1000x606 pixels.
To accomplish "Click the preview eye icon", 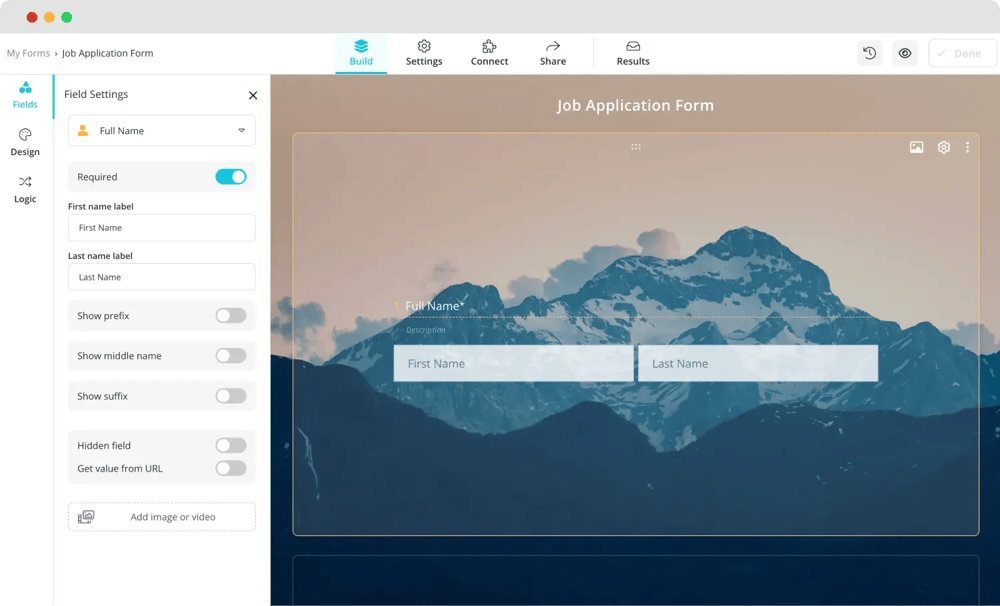I will tap(905, 53).
